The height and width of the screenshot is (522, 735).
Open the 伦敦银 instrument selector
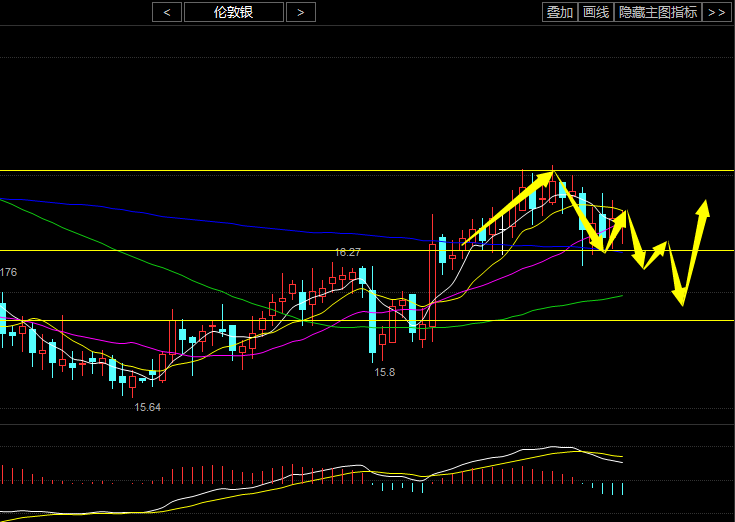234,12
